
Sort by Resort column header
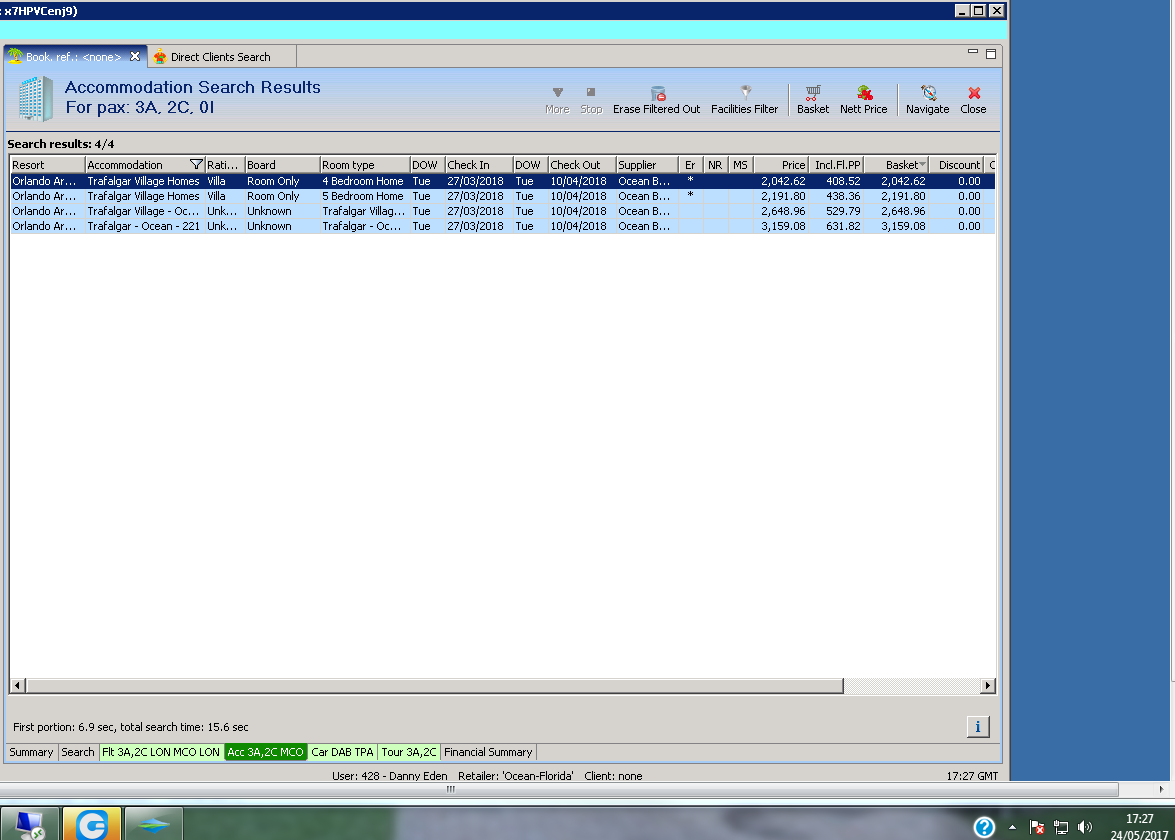pyautogui.click(x=47, y=165)
